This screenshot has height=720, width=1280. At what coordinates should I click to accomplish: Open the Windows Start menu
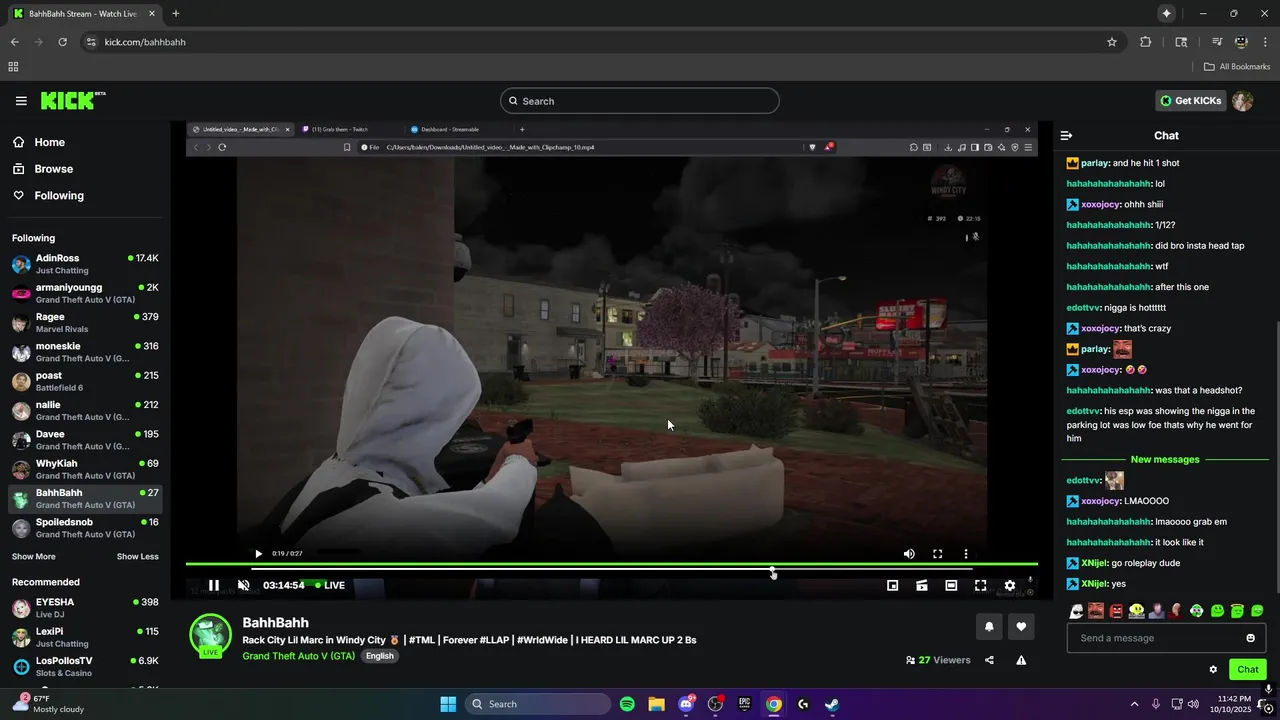448,704
